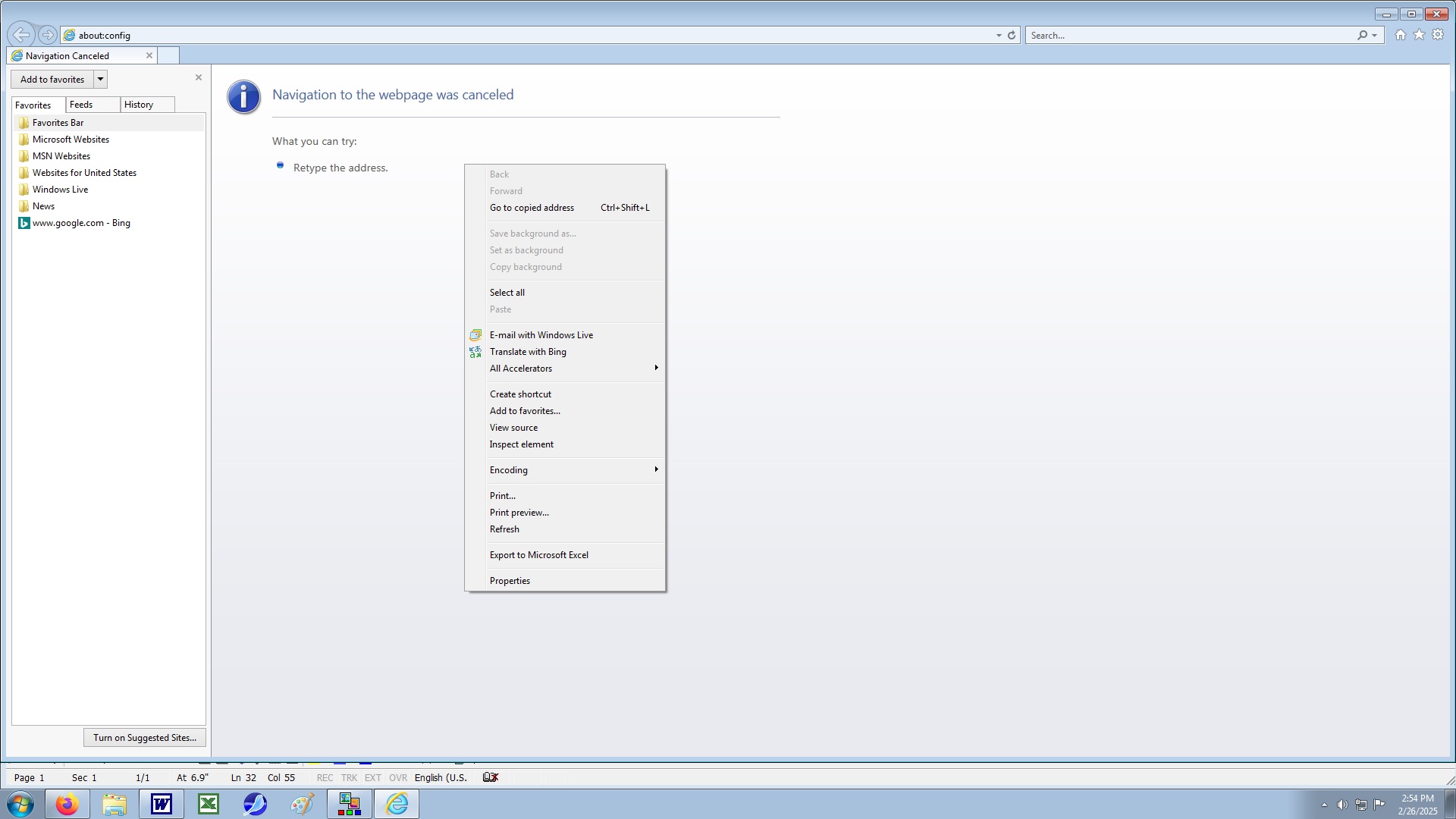
Task: Choose Go to copied address
Action: 565,208
